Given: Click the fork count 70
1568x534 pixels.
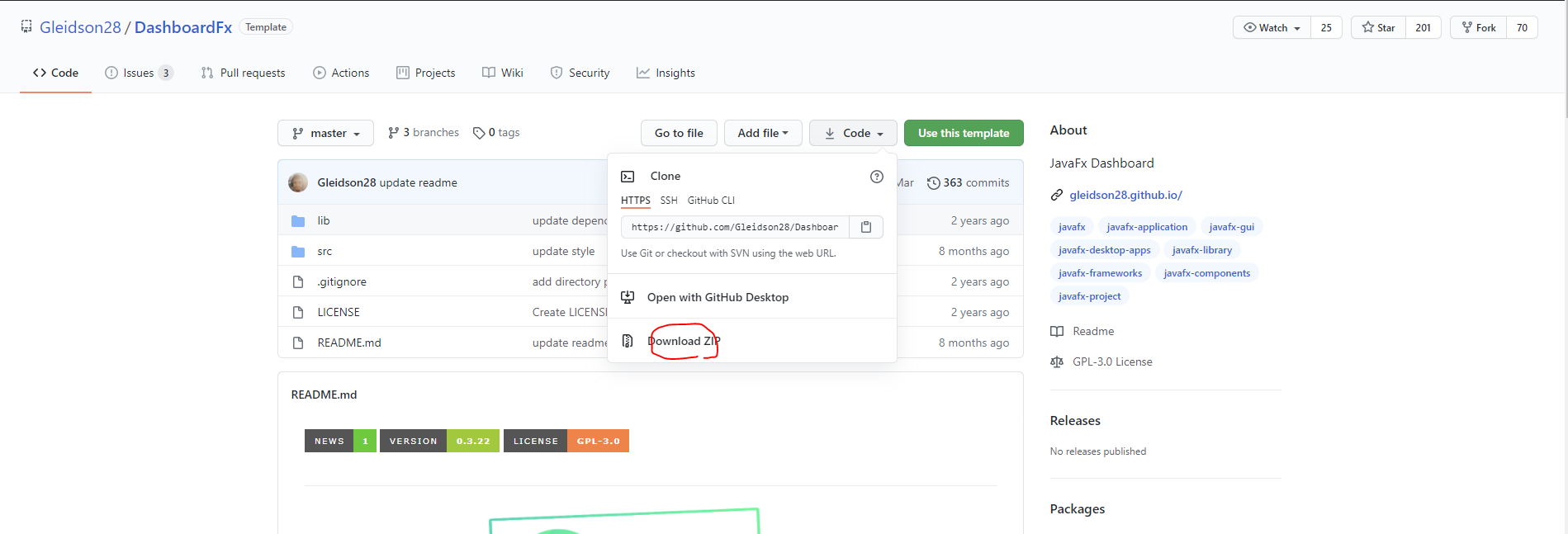Looking at the screenshot, I should [1522, 27].
